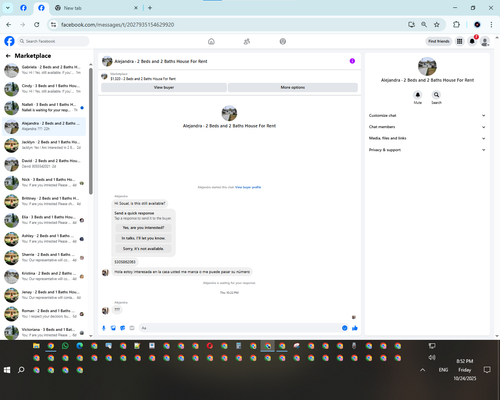This screenshot has height=400, width=500.
Task: Open Gabriela's conversation in the list
Action: coord(44,70)
